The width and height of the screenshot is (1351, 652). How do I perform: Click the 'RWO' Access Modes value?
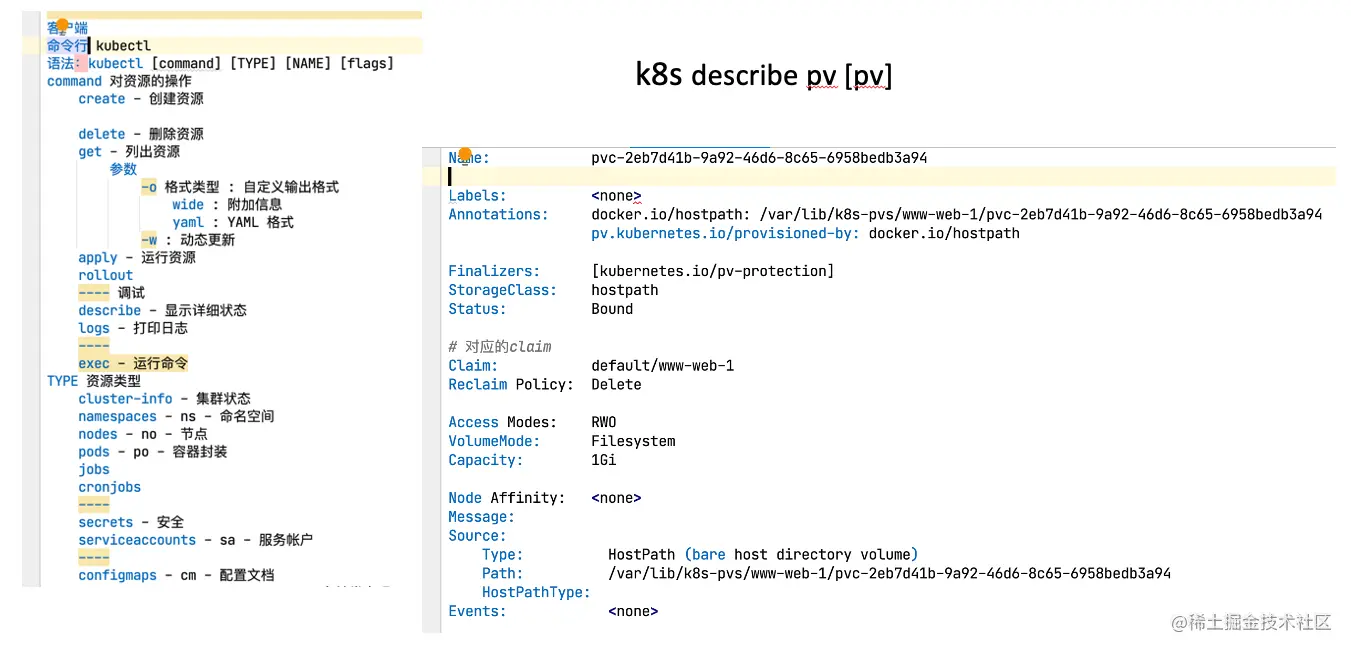coord(604,423)
